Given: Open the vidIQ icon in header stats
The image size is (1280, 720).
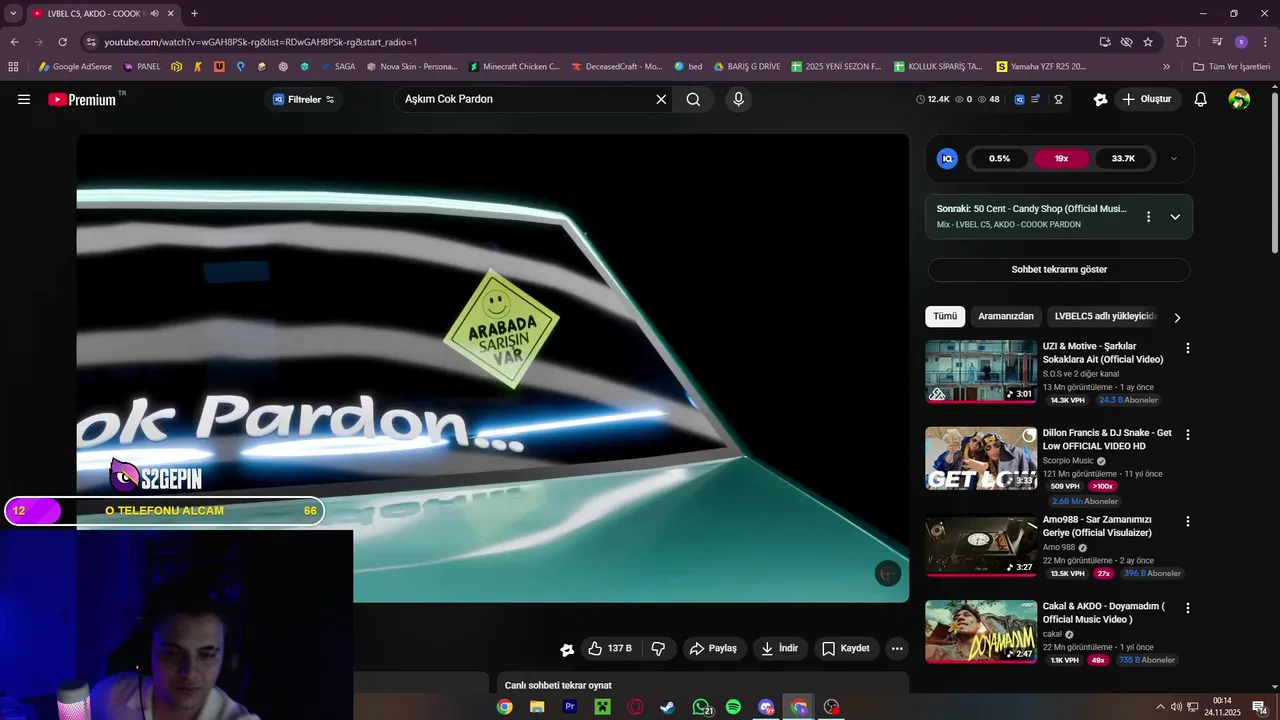Looking at the screenshot, I should pyautogui.click(x=1019, y=99).
